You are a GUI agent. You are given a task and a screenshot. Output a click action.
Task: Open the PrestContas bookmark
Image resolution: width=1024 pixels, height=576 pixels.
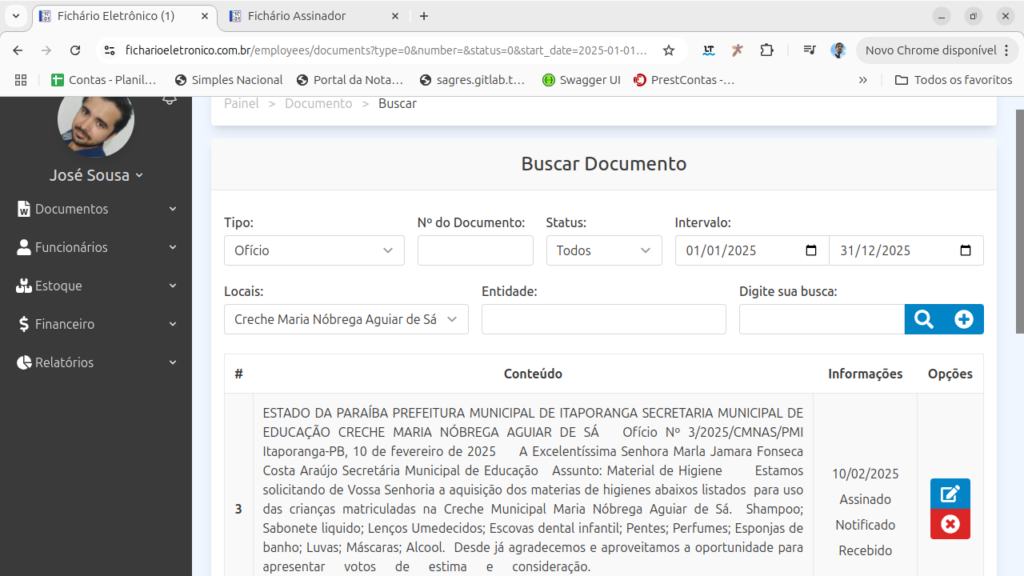(684, 80)
